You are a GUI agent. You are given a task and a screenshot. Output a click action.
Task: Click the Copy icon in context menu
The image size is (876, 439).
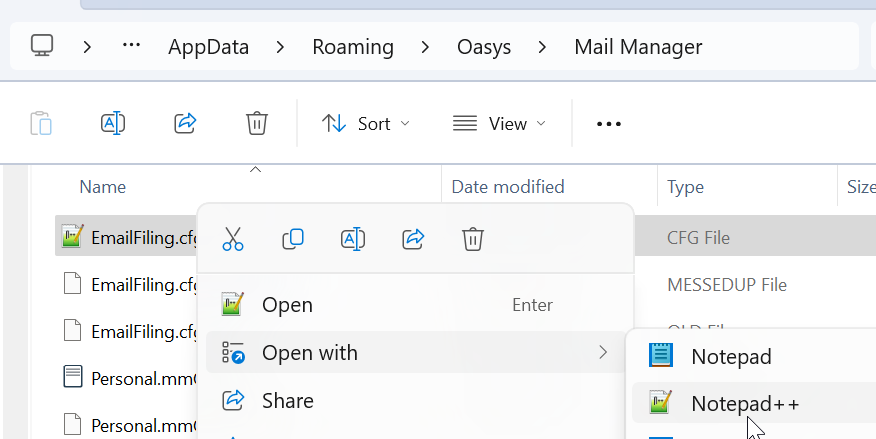click(293, 239)
